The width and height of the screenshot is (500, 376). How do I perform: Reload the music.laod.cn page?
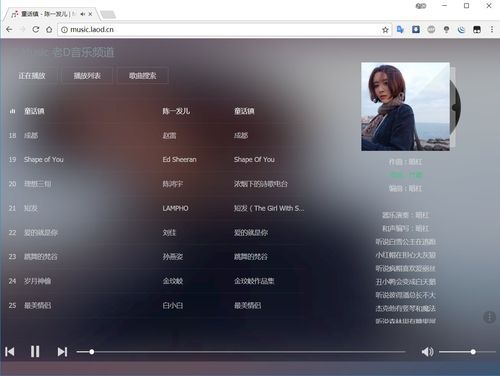click(36, 29)
